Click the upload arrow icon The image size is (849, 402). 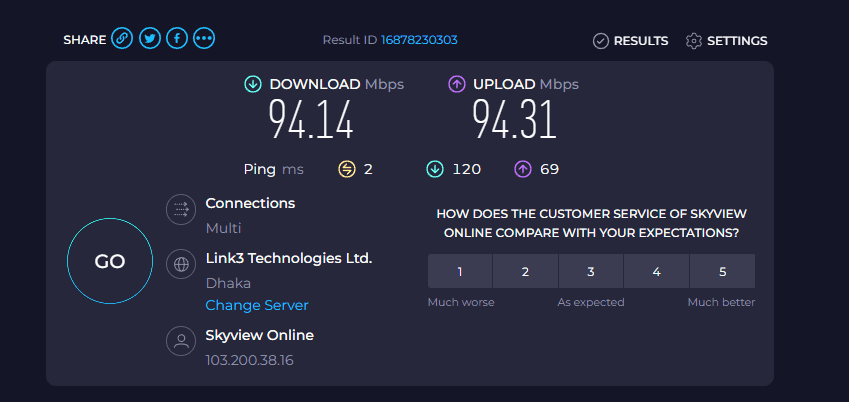pos(457,84)
